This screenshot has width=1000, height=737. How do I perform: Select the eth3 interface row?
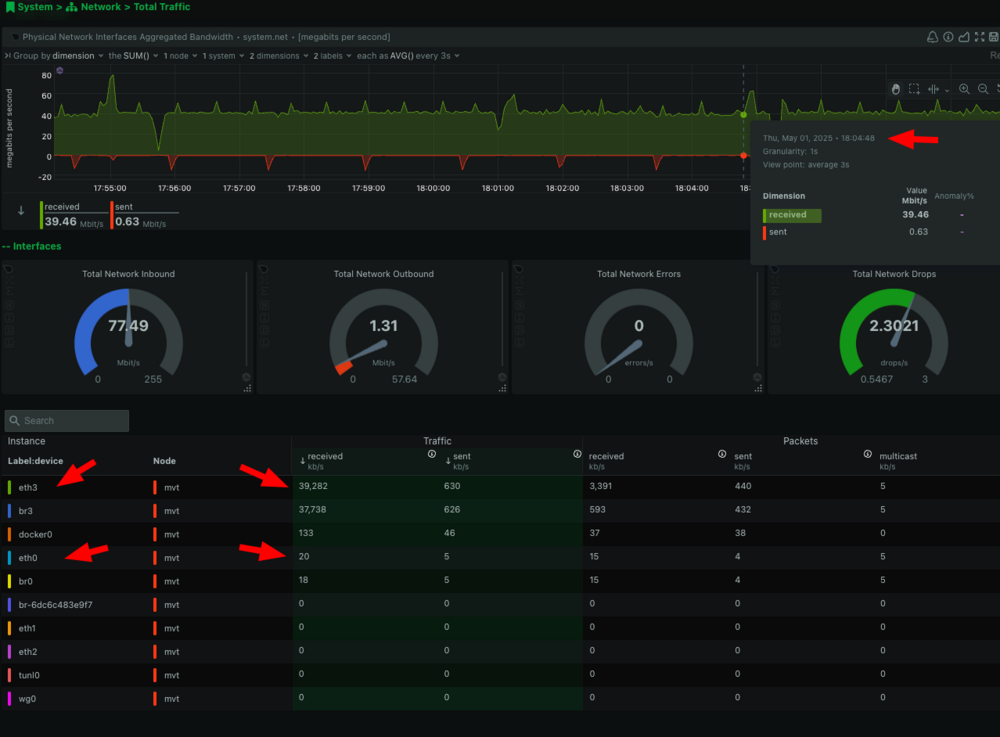[500, 487]
